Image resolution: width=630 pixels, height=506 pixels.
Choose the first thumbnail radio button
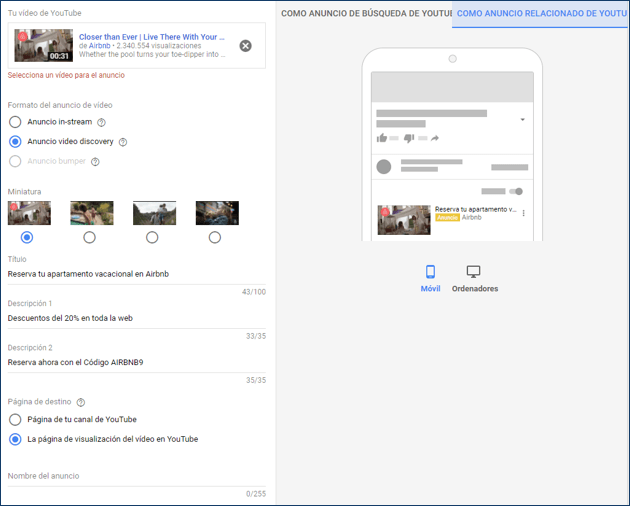(27, 238)
